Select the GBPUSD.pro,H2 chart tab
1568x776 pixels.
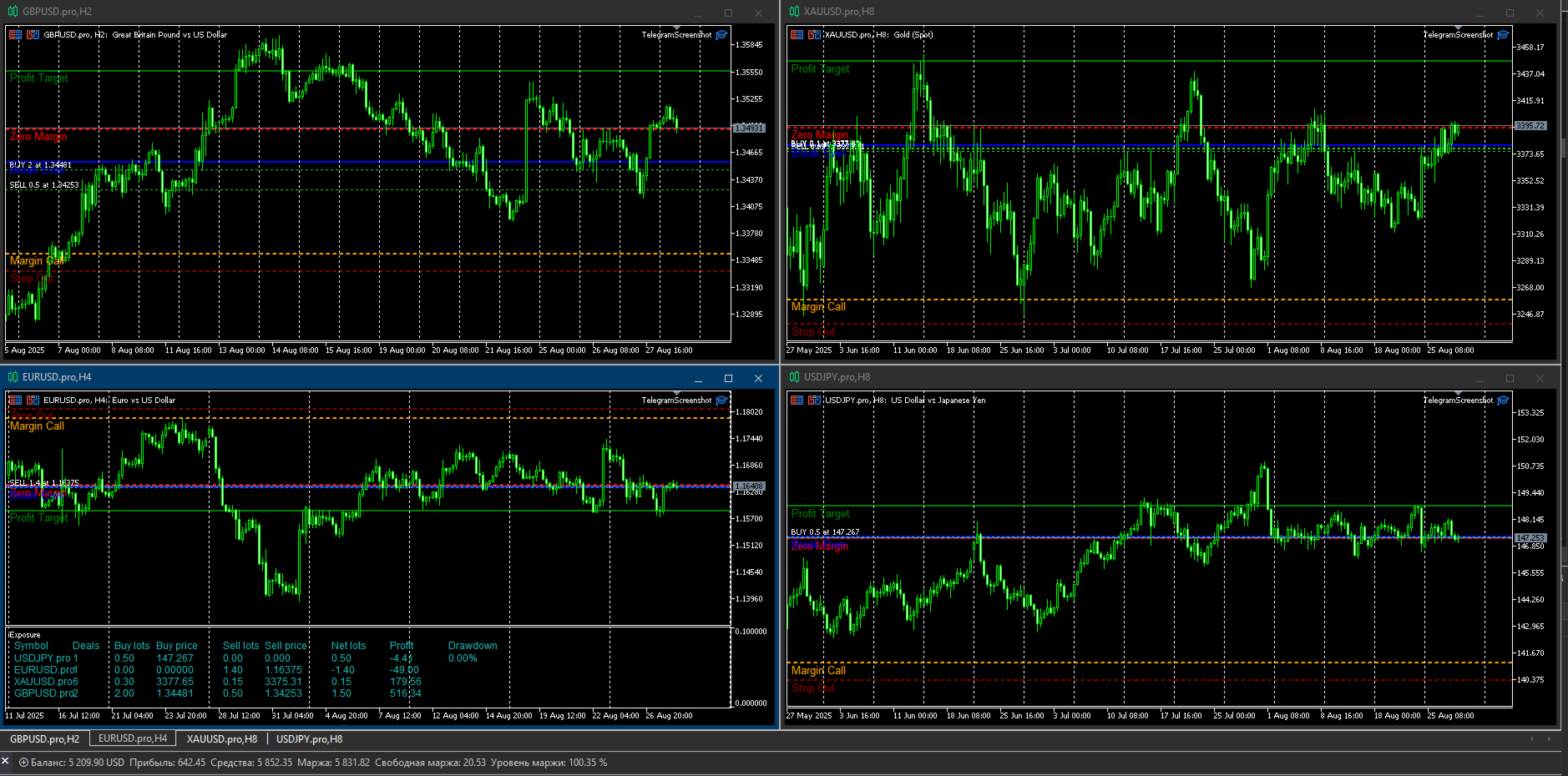[43, 738]
